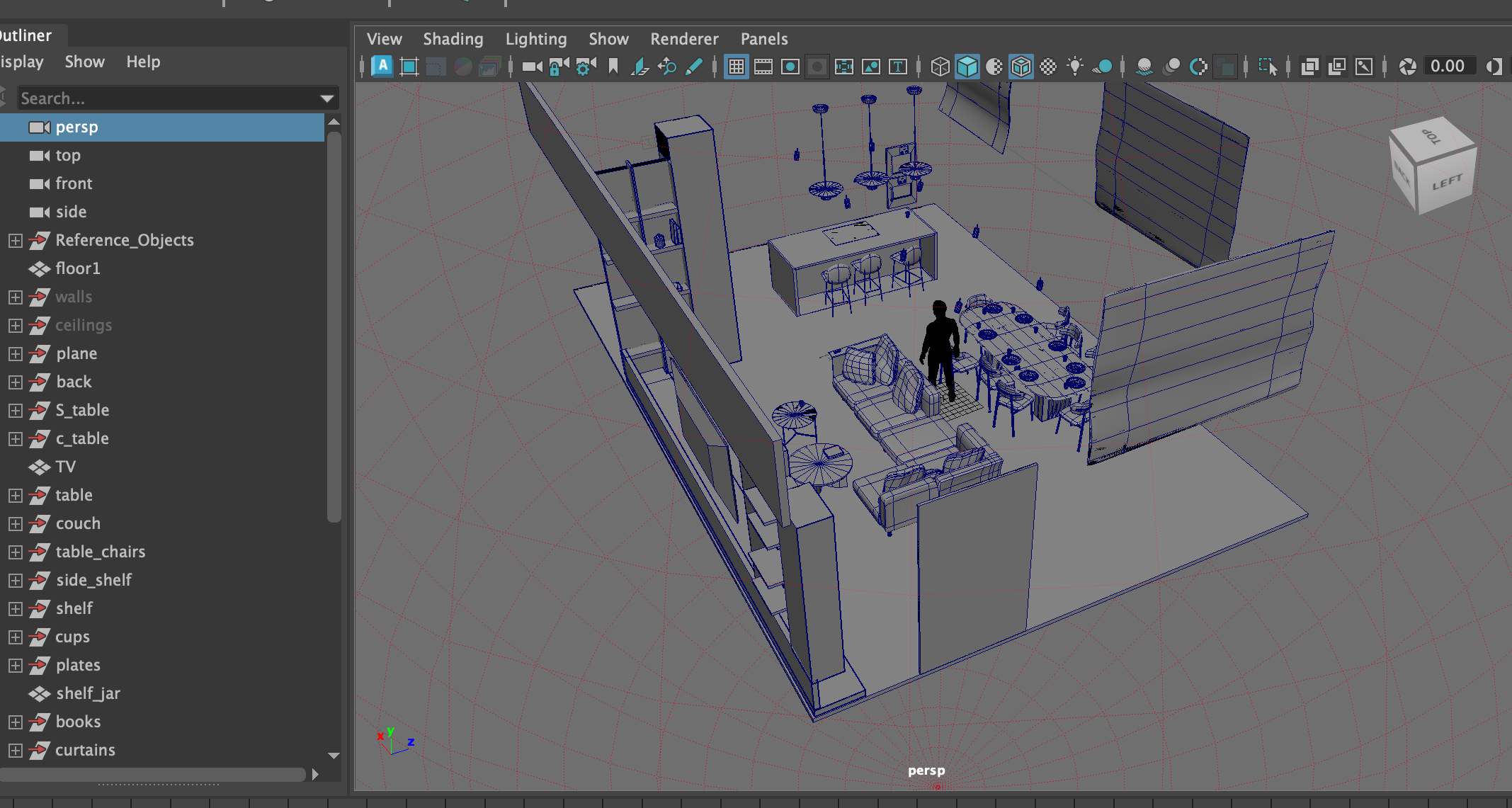Select the Grease Pencil tool in the viewport toolbar

(693, 67)
